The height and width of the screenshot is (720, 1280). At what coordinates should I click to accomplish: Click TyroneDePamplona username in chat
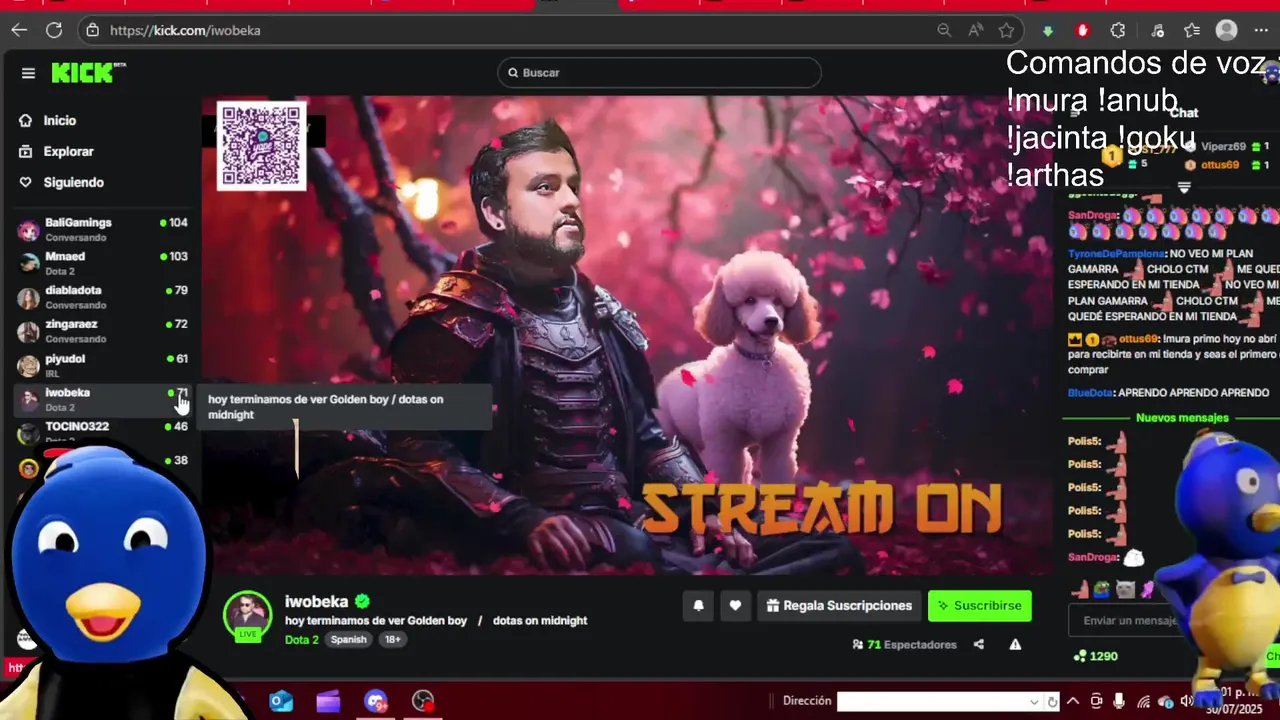(x=1116, y=254)
